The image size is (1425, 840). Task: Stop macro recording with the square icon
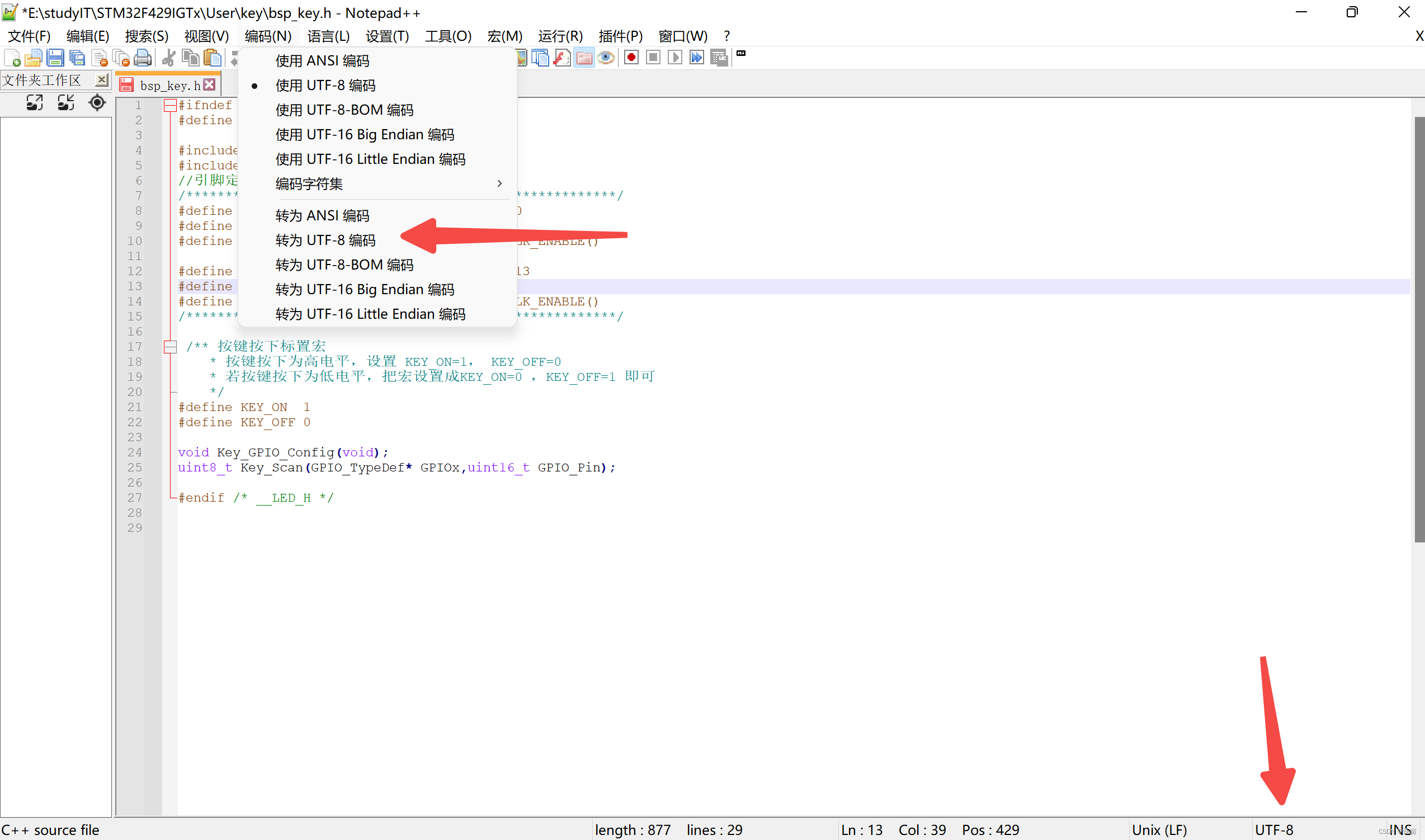[x=653, y=58]
